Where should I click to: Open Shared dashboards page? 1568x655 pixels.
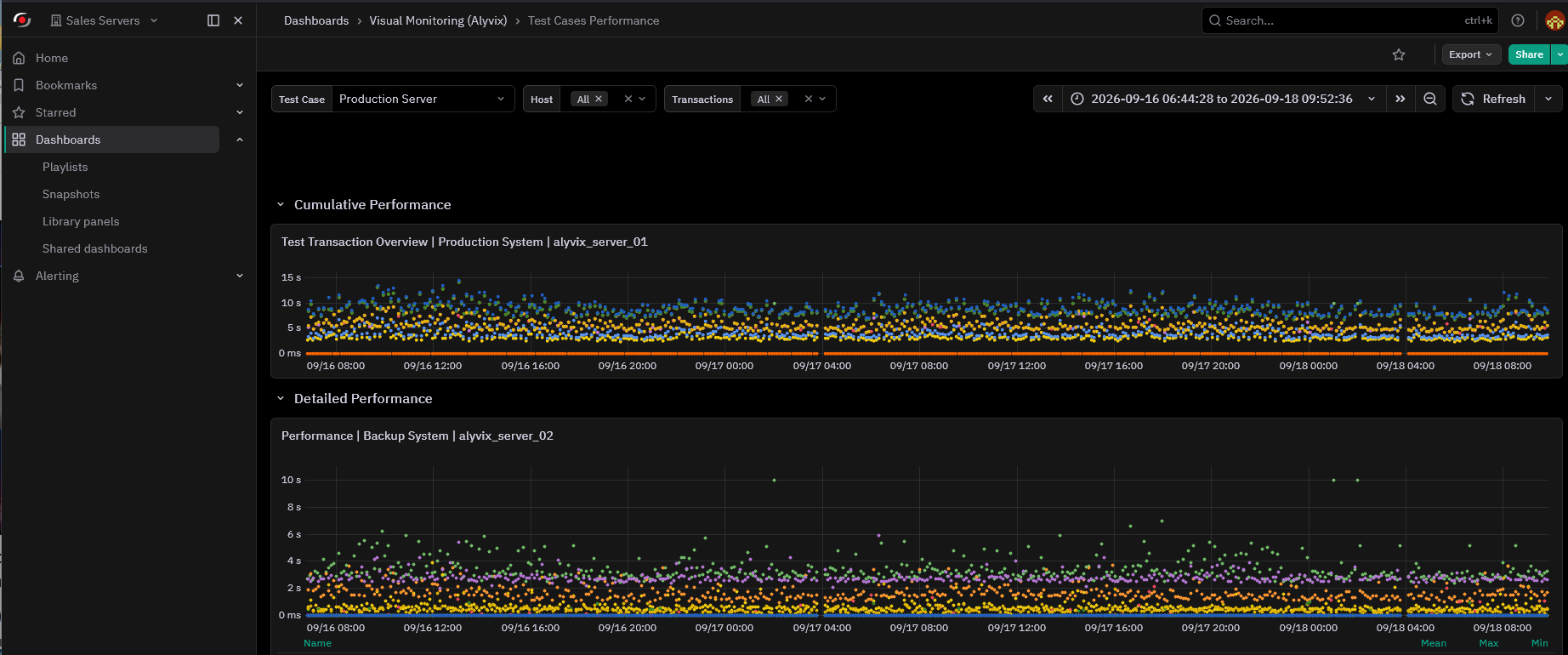point(95,248)
